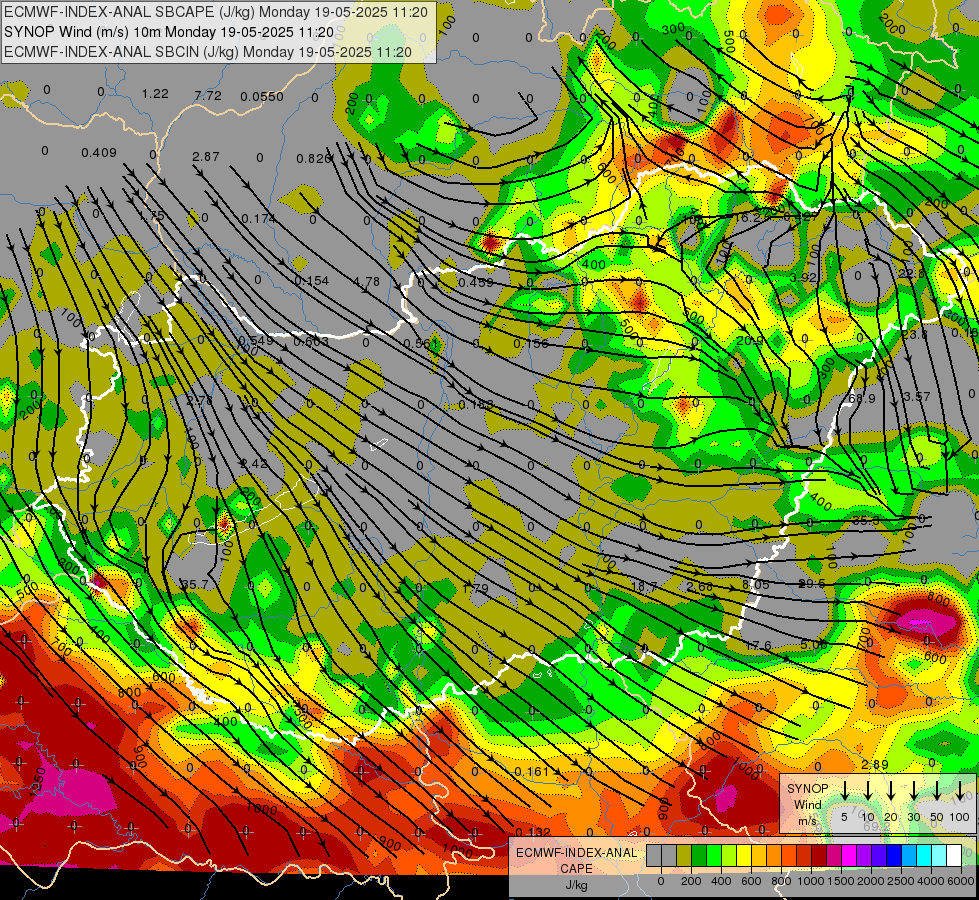
Task: Click the 2.87 value on the map
Action: [205, 156]
